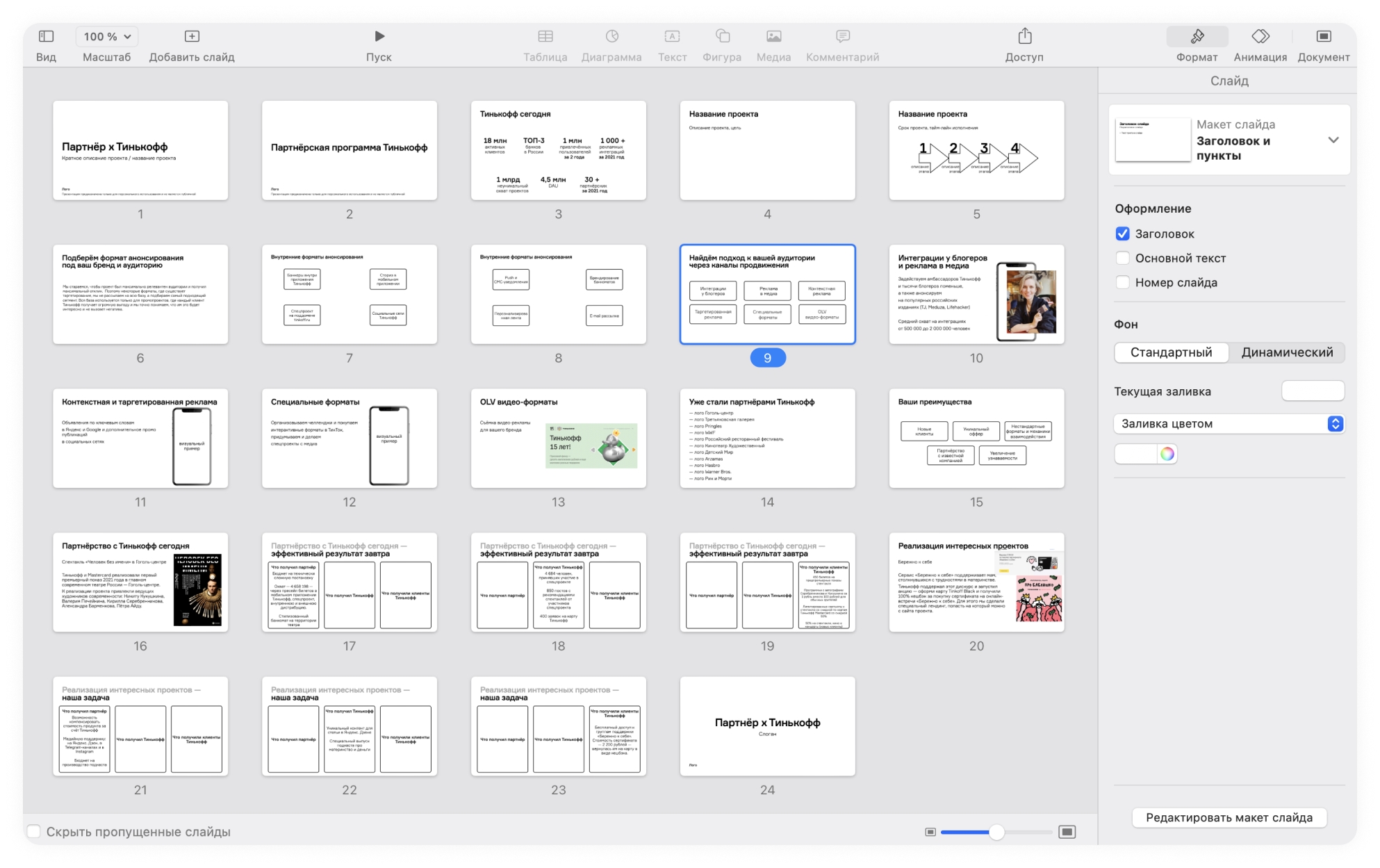Click the highlighted slide number 9 badge
Viewport: 1380px width, 868px height.
pyautogui.click(x=767, y=358)
